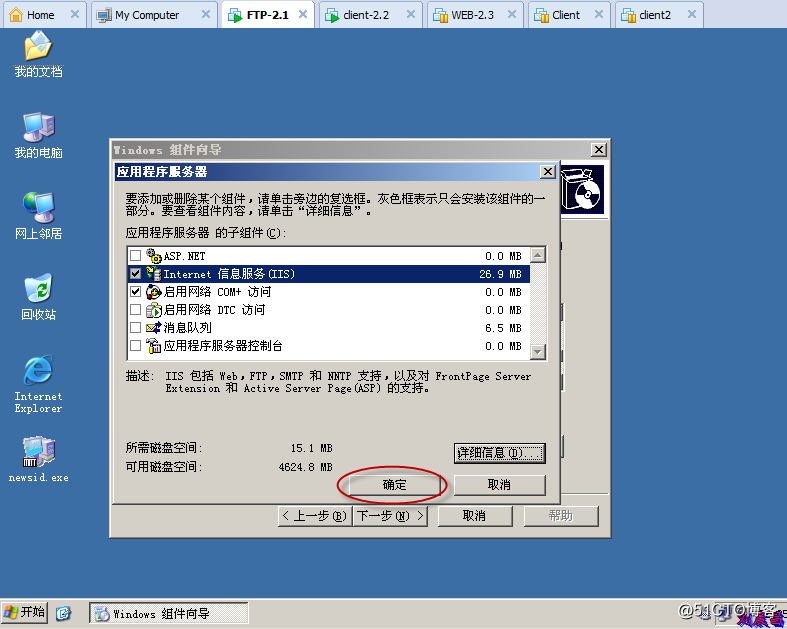Uncheck the Internet 信息服务(IIS) checkbox
Screen dimensions: 787x629
136,274
